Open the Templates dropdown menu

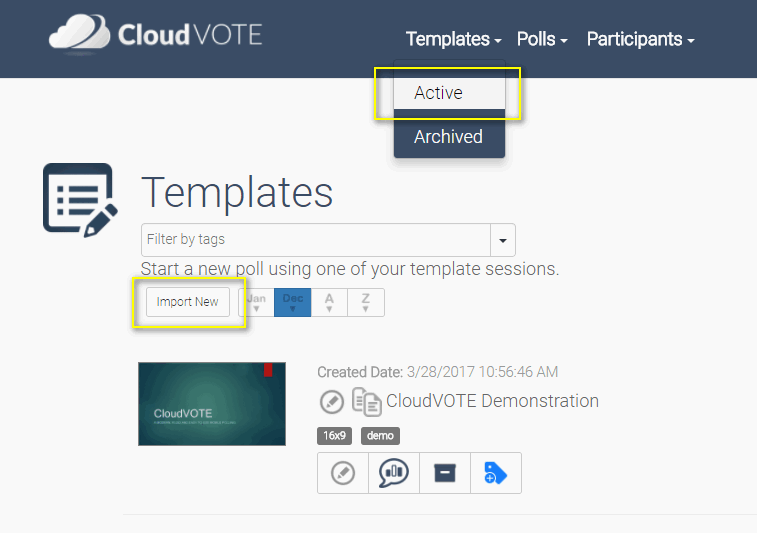point(453,39)
